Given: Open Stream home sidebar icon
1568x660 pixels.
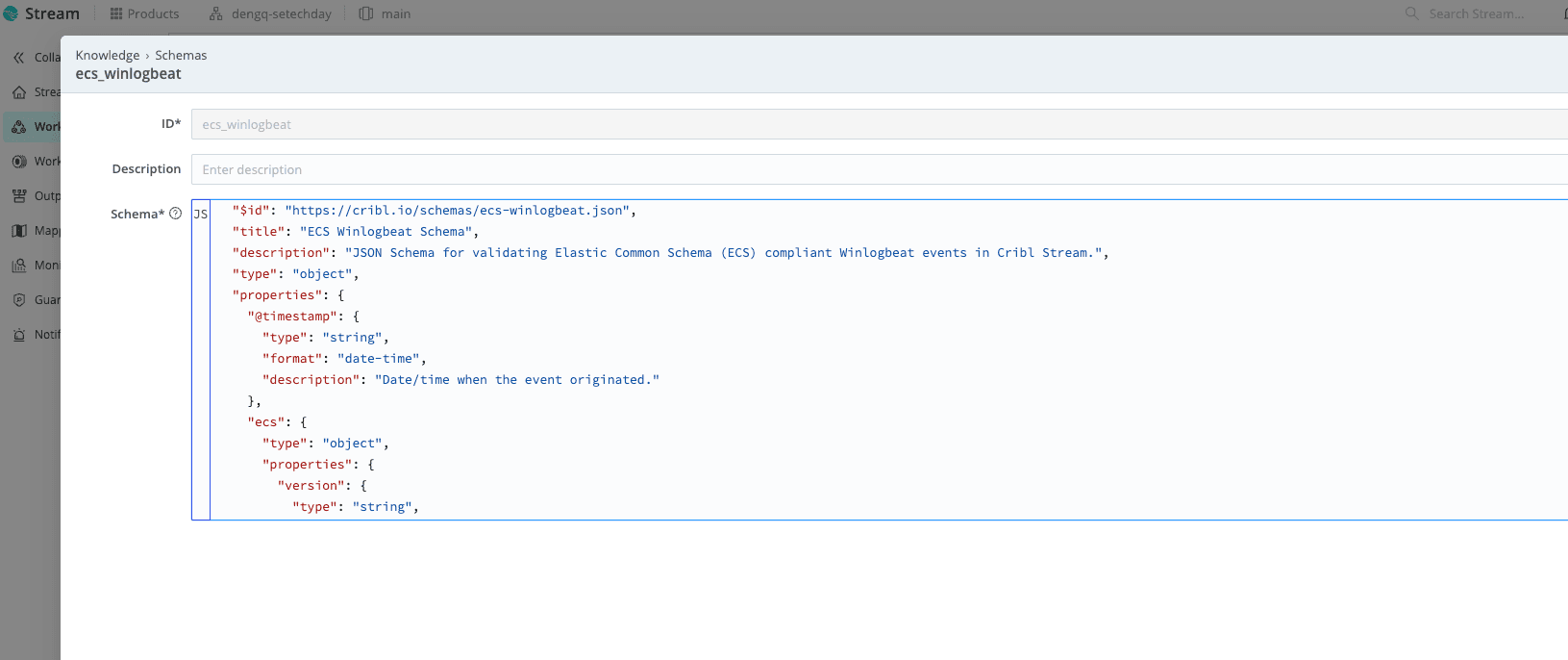Looking at the screenshot, I should coord(19,92).
